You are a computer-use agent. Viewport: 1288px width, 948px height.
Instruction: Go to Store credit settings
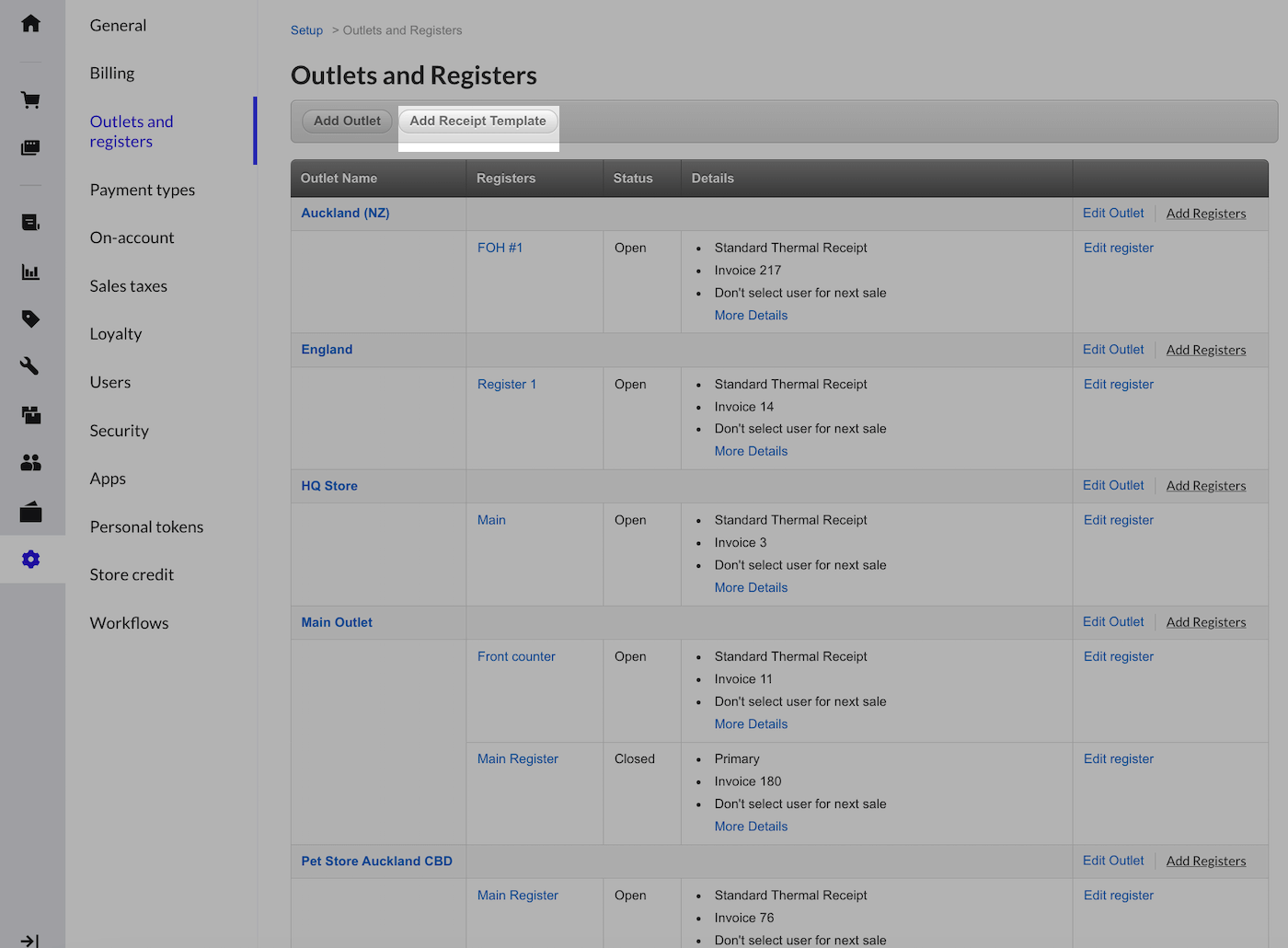point(132,574)
